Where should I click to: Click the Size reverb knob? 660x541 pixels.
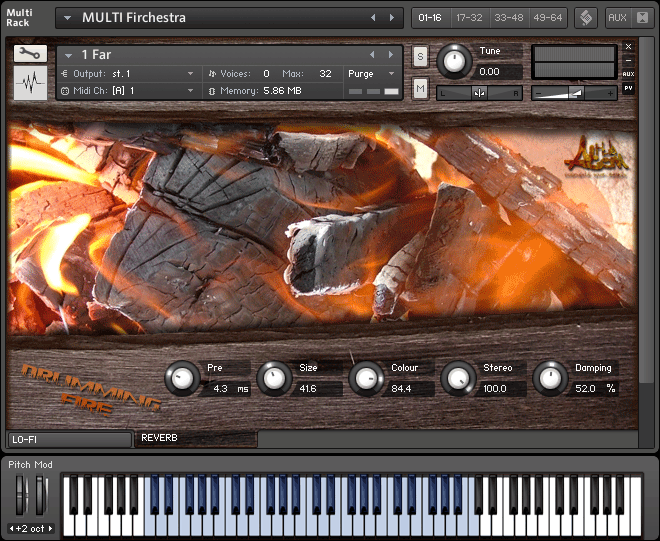[x=274, y=378]
